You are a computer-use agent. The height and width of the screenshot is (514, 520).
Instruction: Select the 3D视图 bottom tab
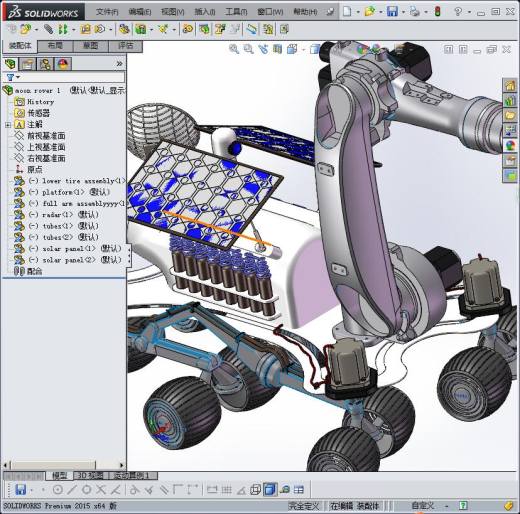[x=90, y=475]
